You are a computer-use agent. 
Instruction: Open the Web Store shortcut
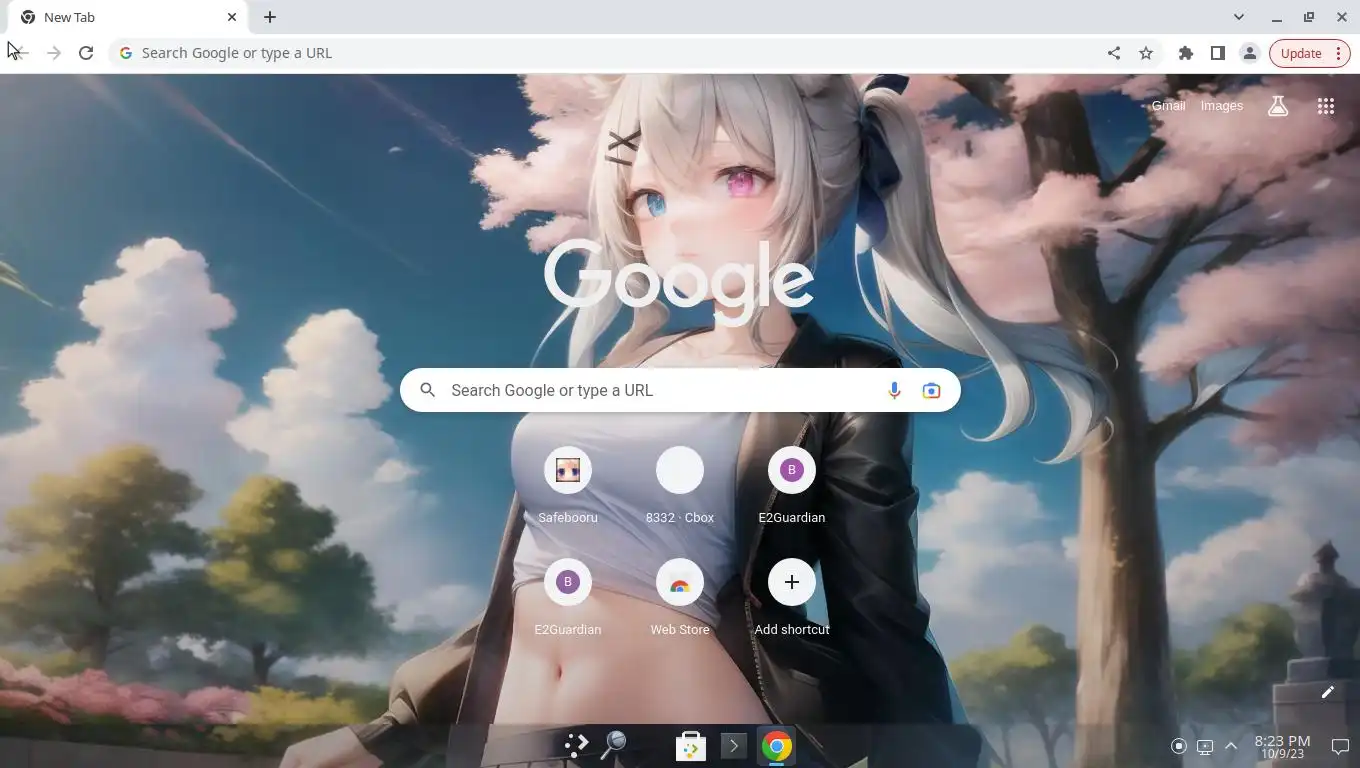(680, 597)
